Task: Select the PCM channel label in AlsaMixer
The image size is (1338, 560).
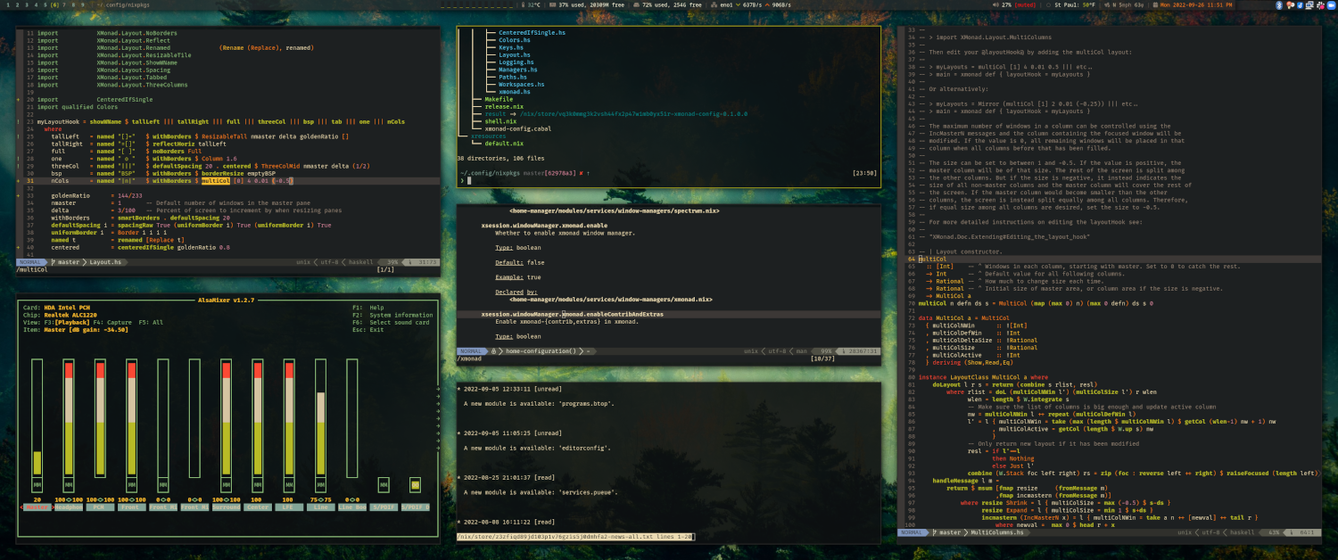Action: point(99,507)
